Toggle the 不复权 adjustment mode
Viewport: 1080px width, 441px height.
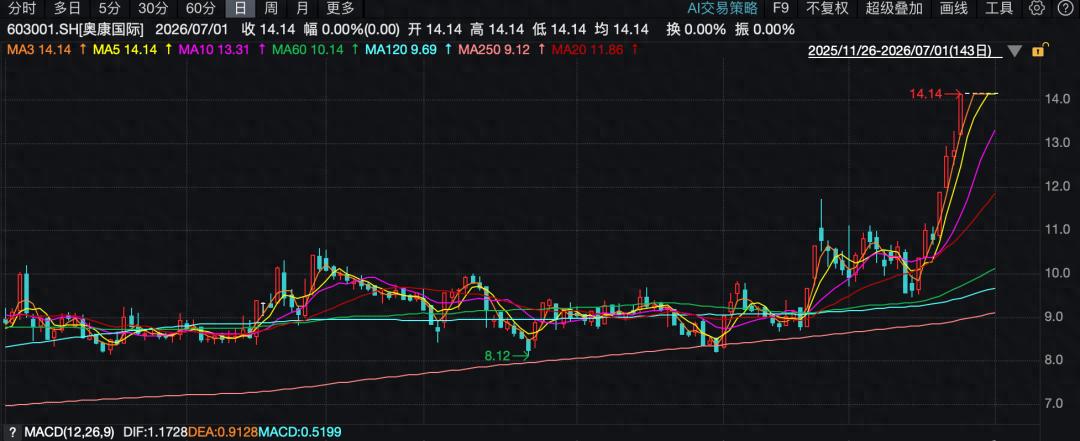point(827,8)
